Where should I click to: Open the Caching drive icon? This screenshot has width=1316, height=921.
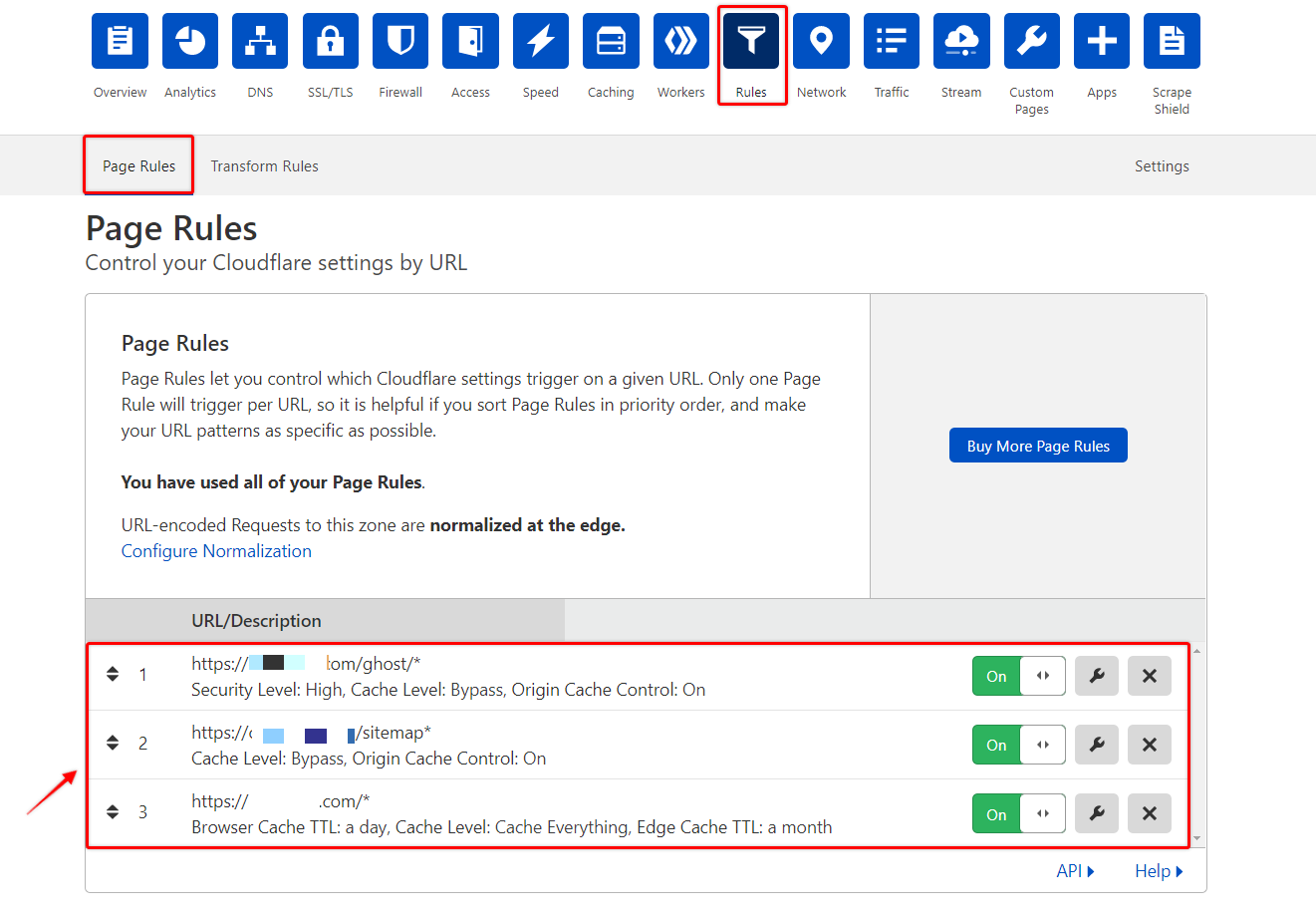click(x=611, y=41)
